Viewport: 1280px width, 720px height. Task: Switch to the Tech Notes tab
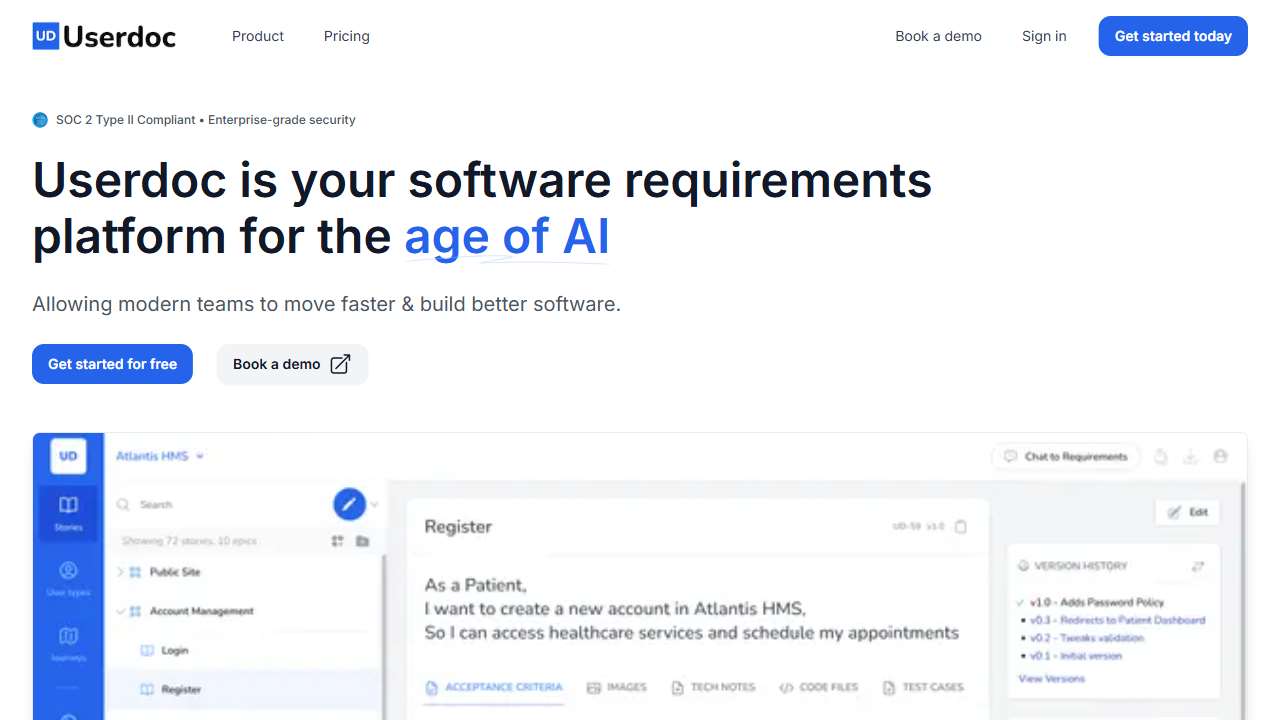pos(713,687)
